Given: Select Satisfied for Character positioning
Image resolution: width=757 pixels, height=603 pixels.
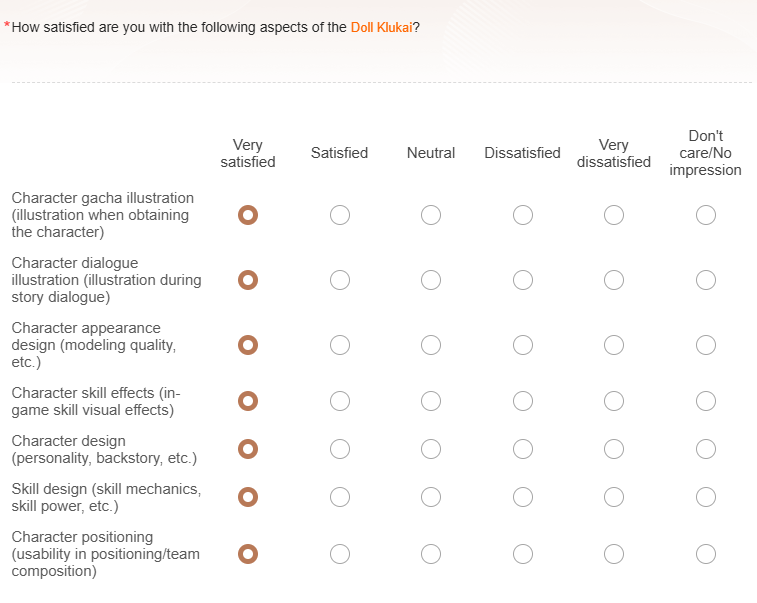Looking at the screenshot, I should (340, 554).
